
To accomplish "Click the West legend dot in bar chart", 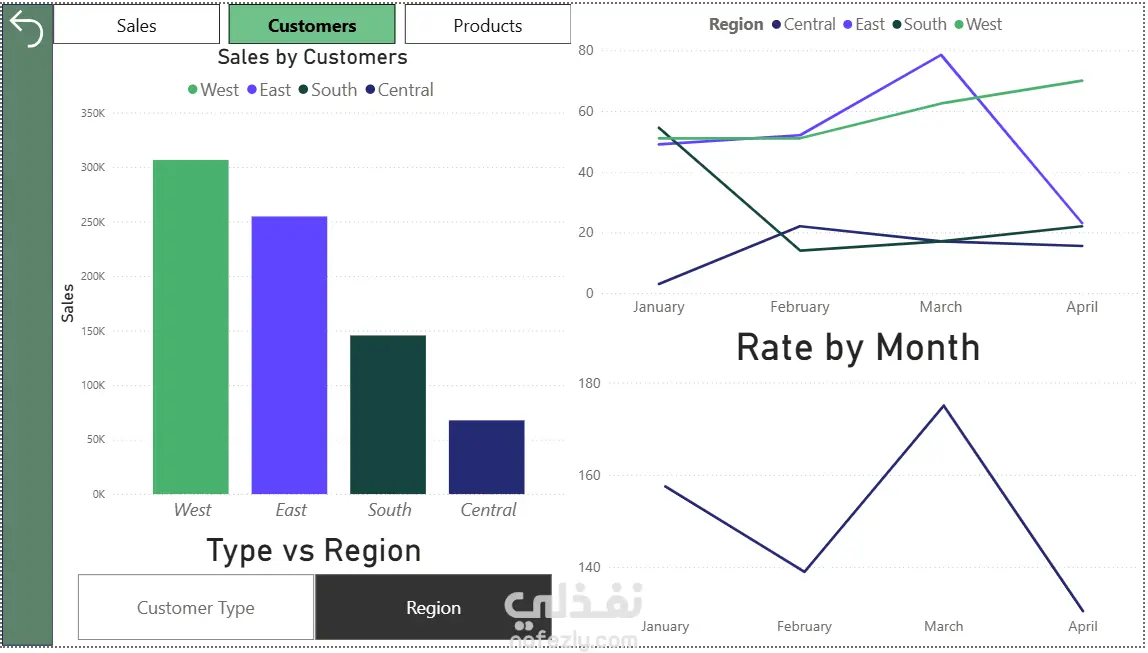I will pyautogui.click(x=193, y=89).
